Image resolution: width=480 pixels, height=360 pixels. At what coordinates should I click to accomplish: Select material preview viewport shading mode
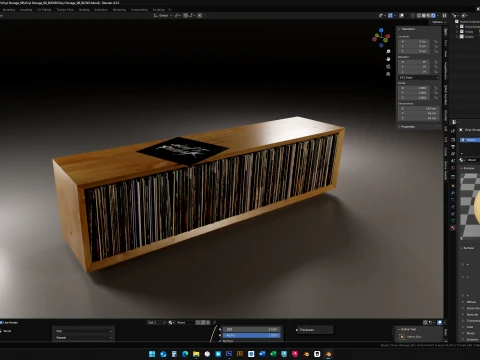point(428,15)
